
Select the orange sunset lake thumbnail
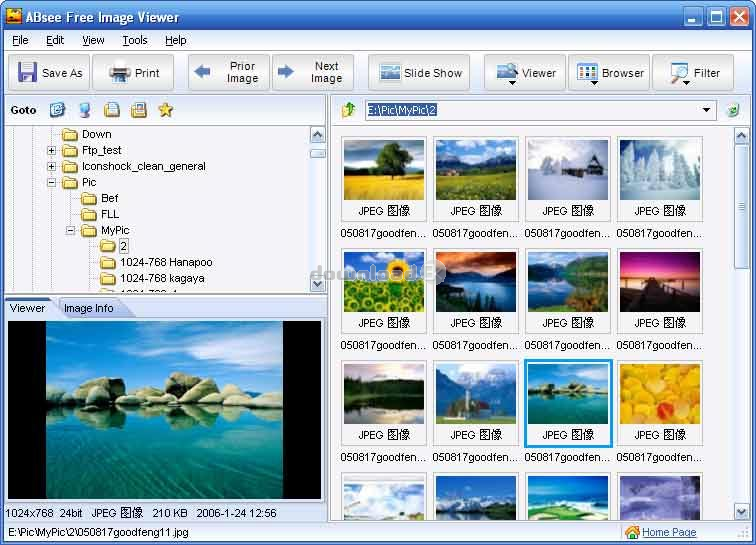[476, 282]
